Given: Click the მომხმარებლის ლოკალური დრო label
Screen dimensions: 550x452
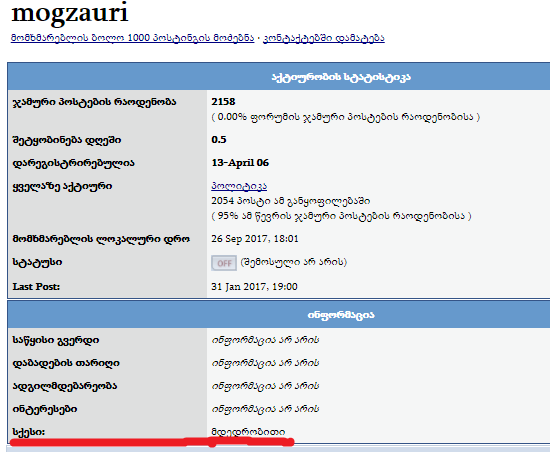Looking at the screenshot, I should 101,239.
